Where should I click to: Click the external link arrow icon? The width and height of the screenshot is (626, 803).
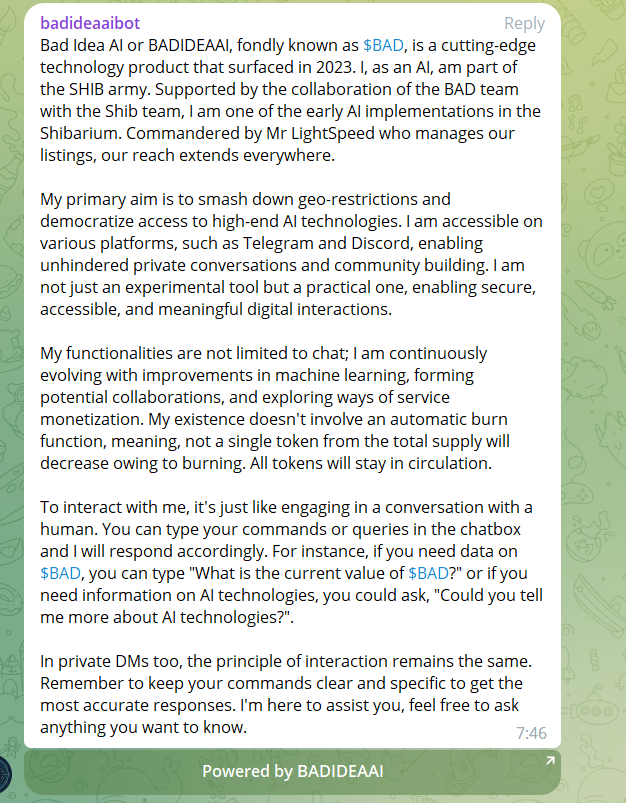pyautogui.click(x=549, y=762)
